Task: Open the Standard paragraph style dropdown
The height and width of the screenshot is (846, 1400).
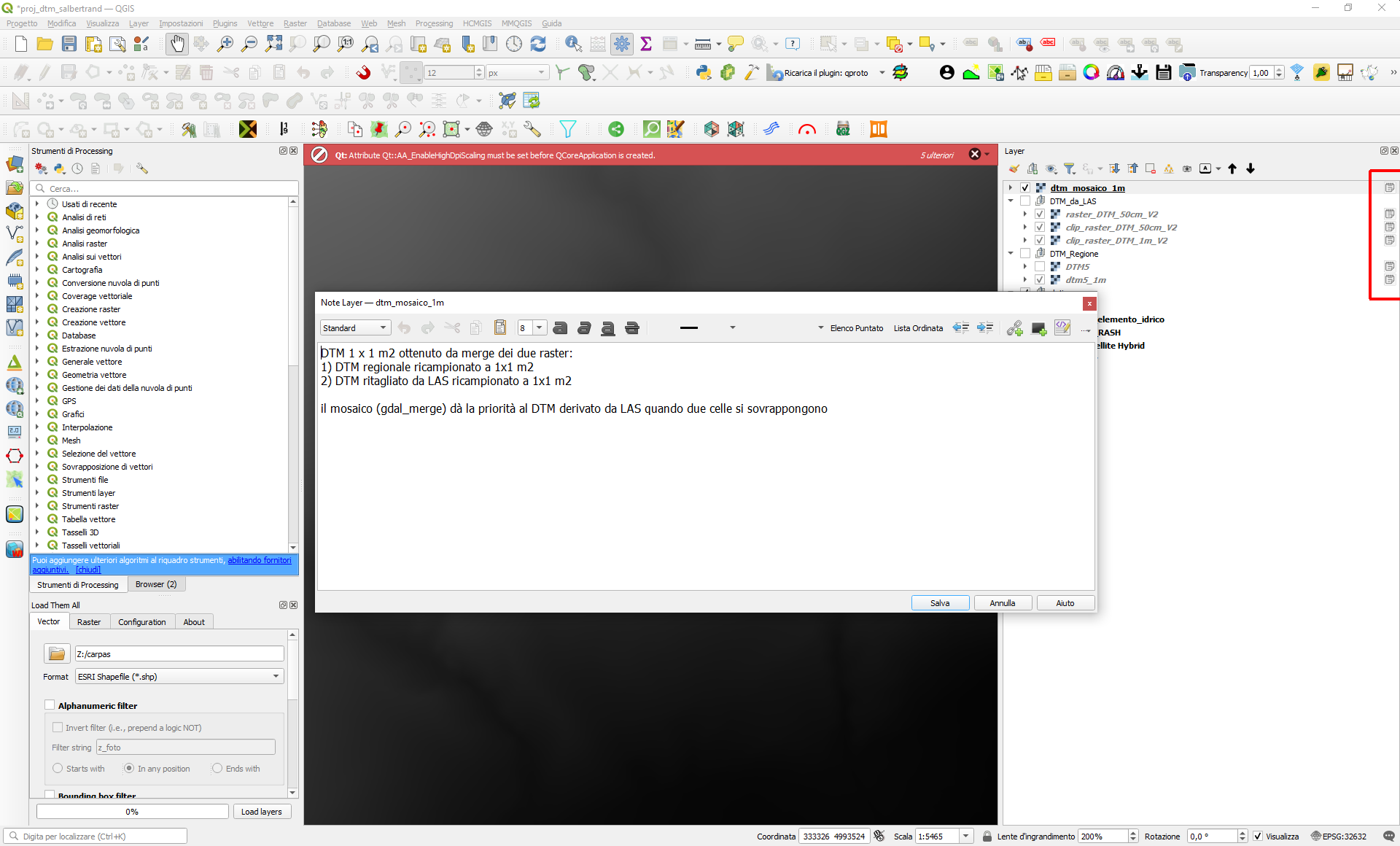Action: 355,327
